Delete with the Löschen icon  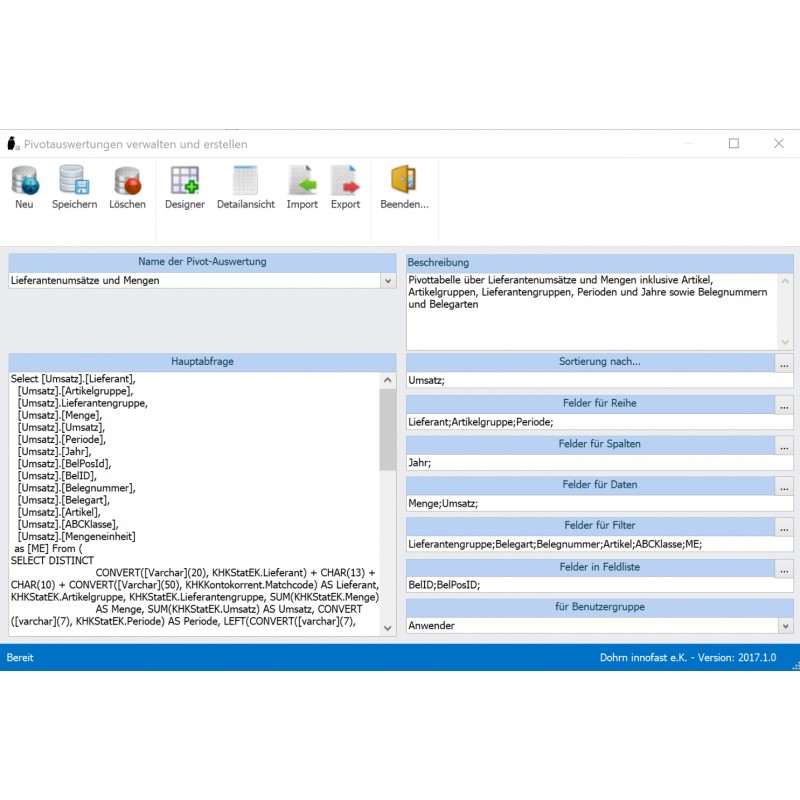(x=127, y=181)
